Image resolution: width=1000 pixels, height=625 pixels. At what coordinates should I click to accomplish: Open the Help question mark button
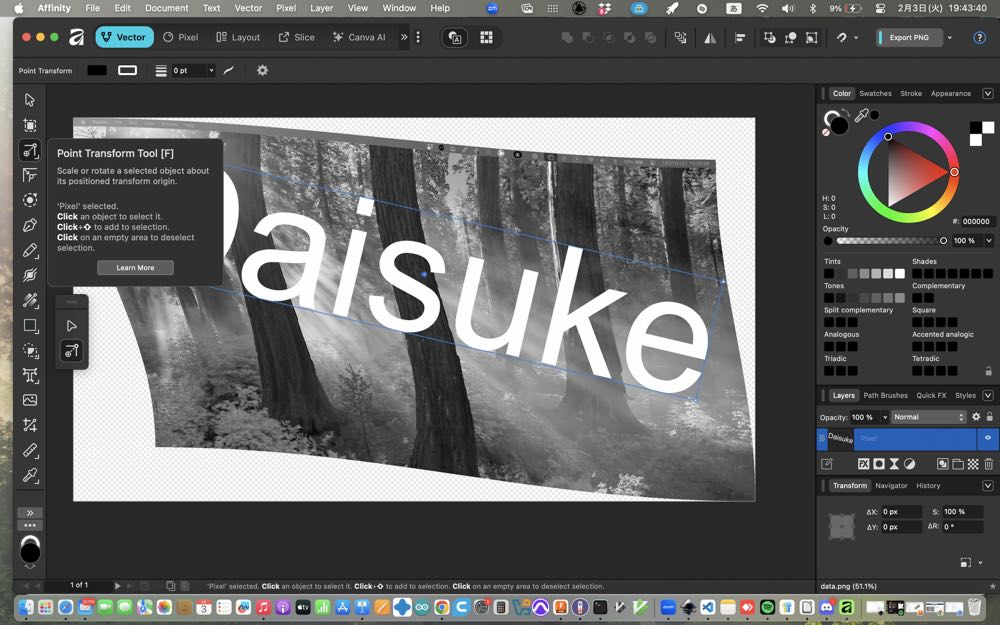pos(980,38)
